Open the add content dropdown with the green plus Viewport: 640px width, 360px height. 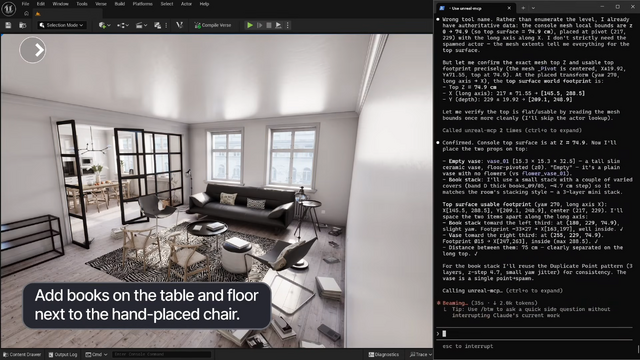[104, 25]
